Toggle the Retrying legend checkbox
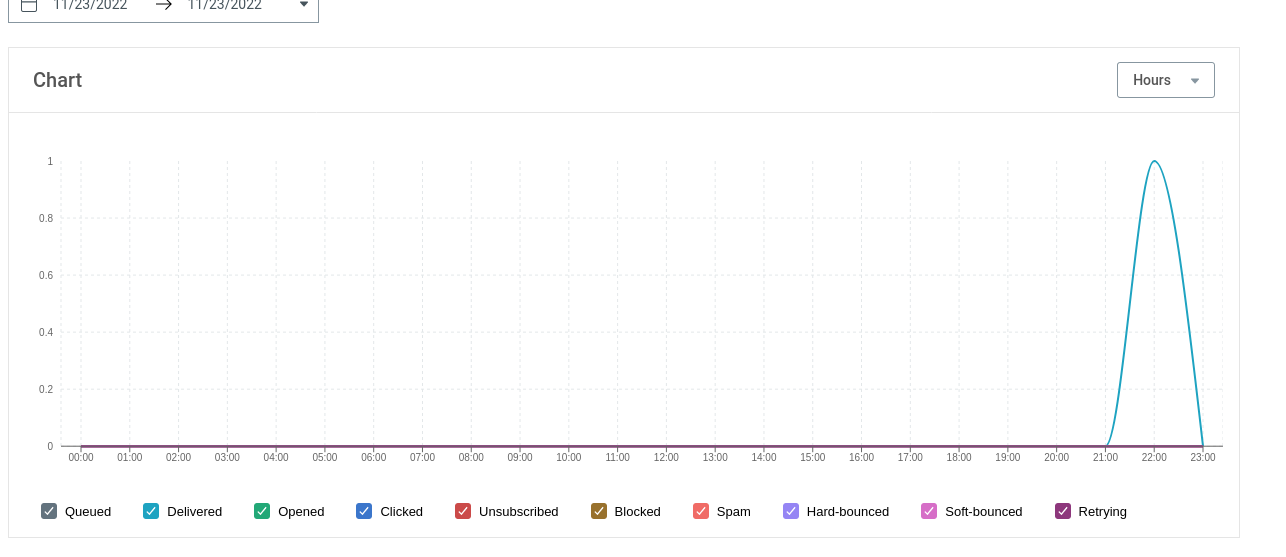 tap(1063, 511)
